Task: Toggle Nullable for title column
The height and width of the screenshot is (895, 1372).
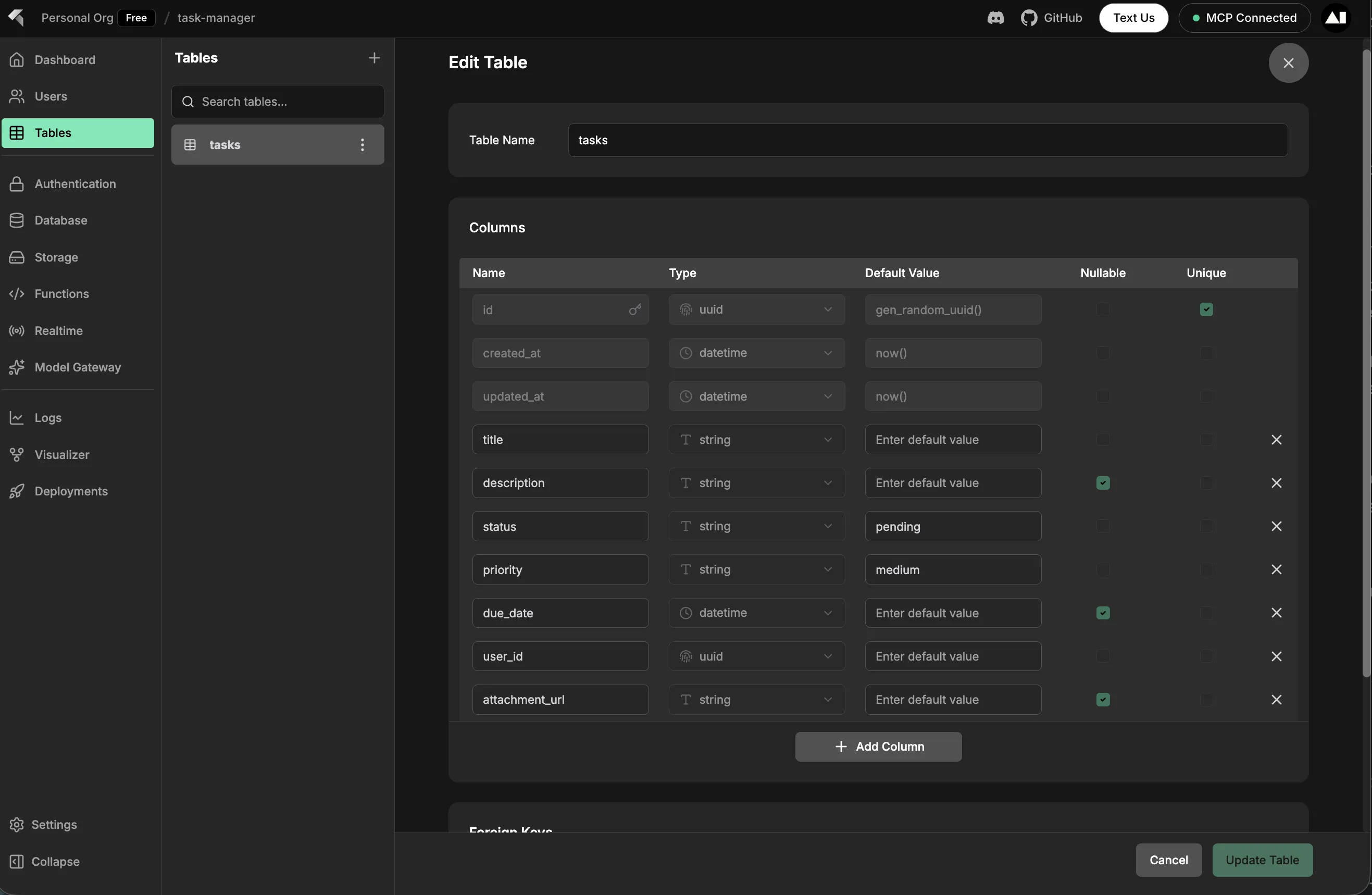Action: tap(1103, 440)
